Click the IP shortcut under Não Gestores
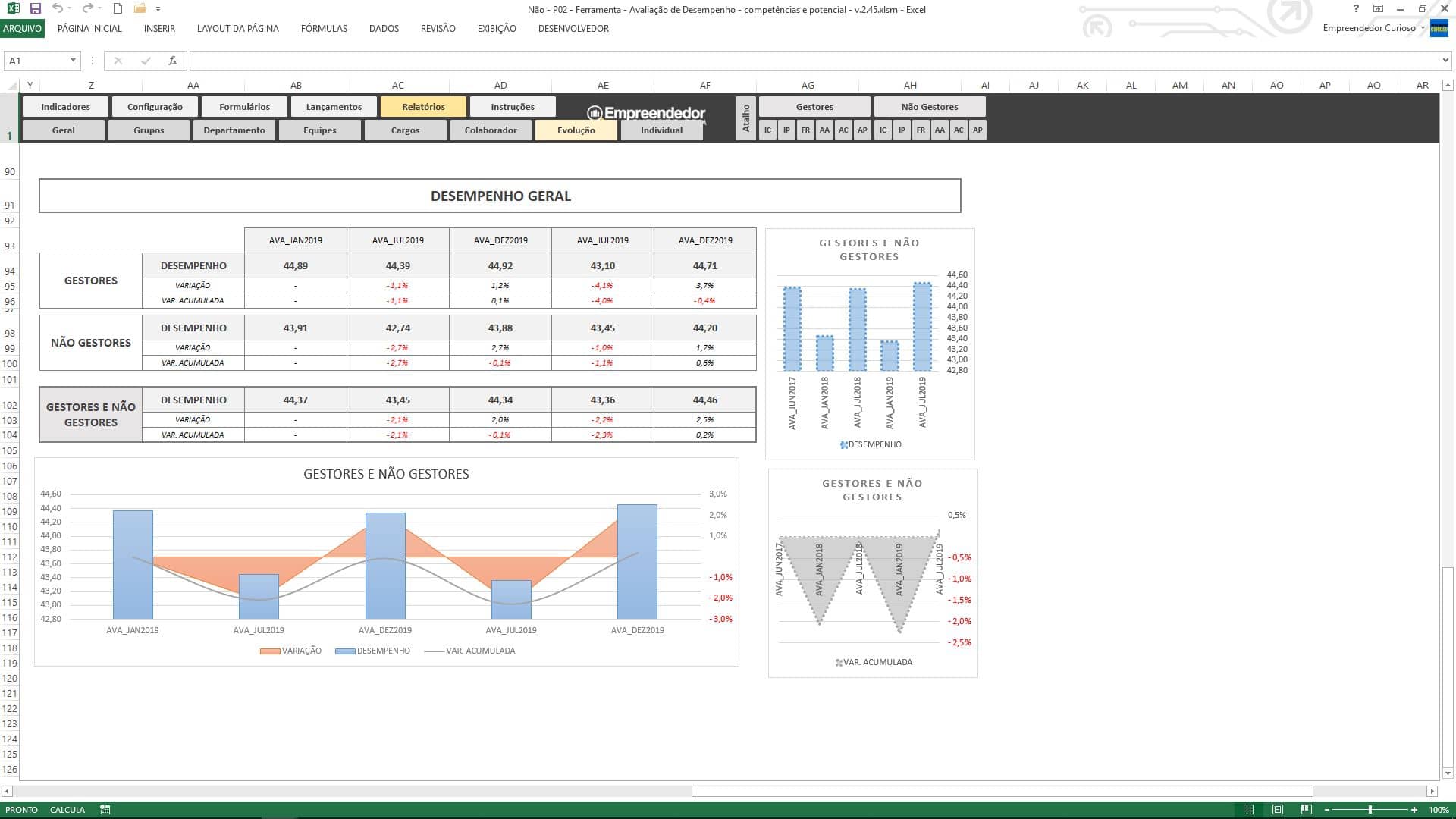 (x=902, y=130)
